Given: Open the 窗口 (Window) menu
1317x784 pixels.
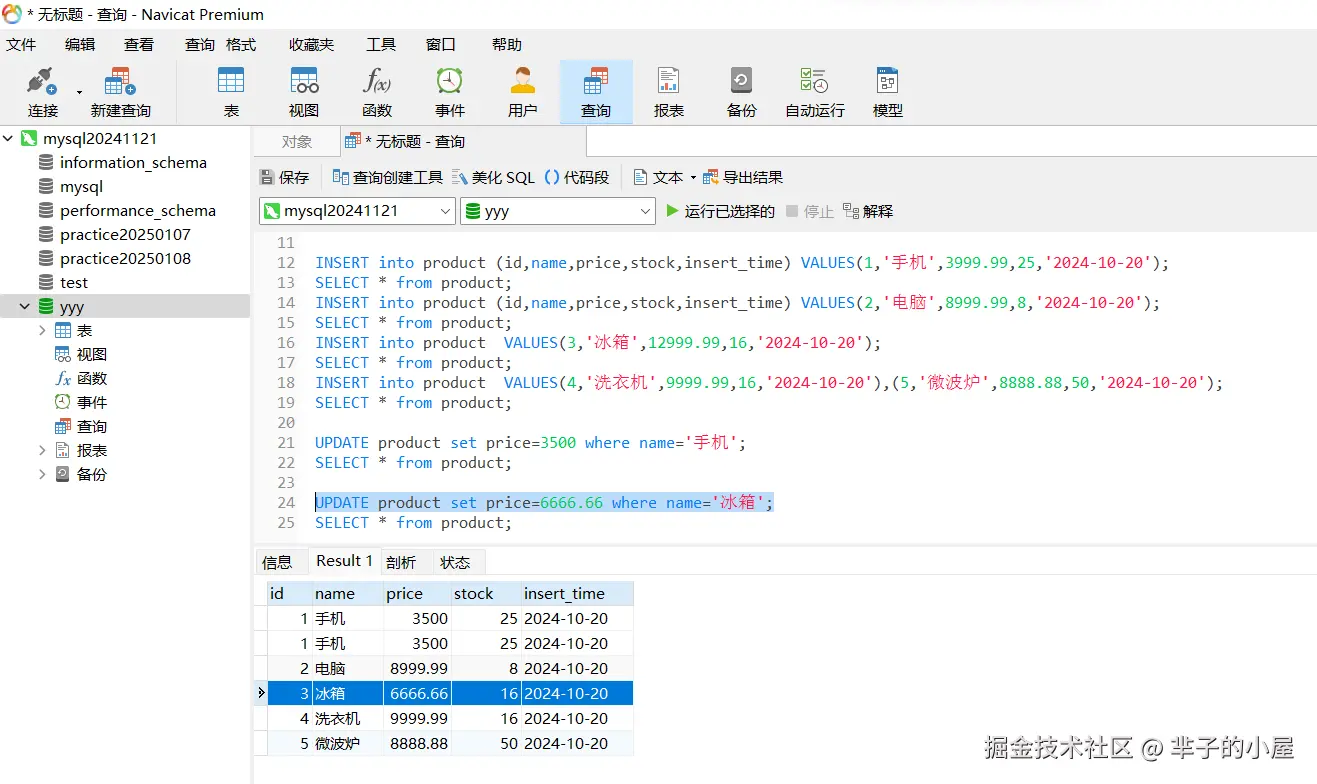Looking at the screenshot, I should pyautogui.click(x=441, y=45).
